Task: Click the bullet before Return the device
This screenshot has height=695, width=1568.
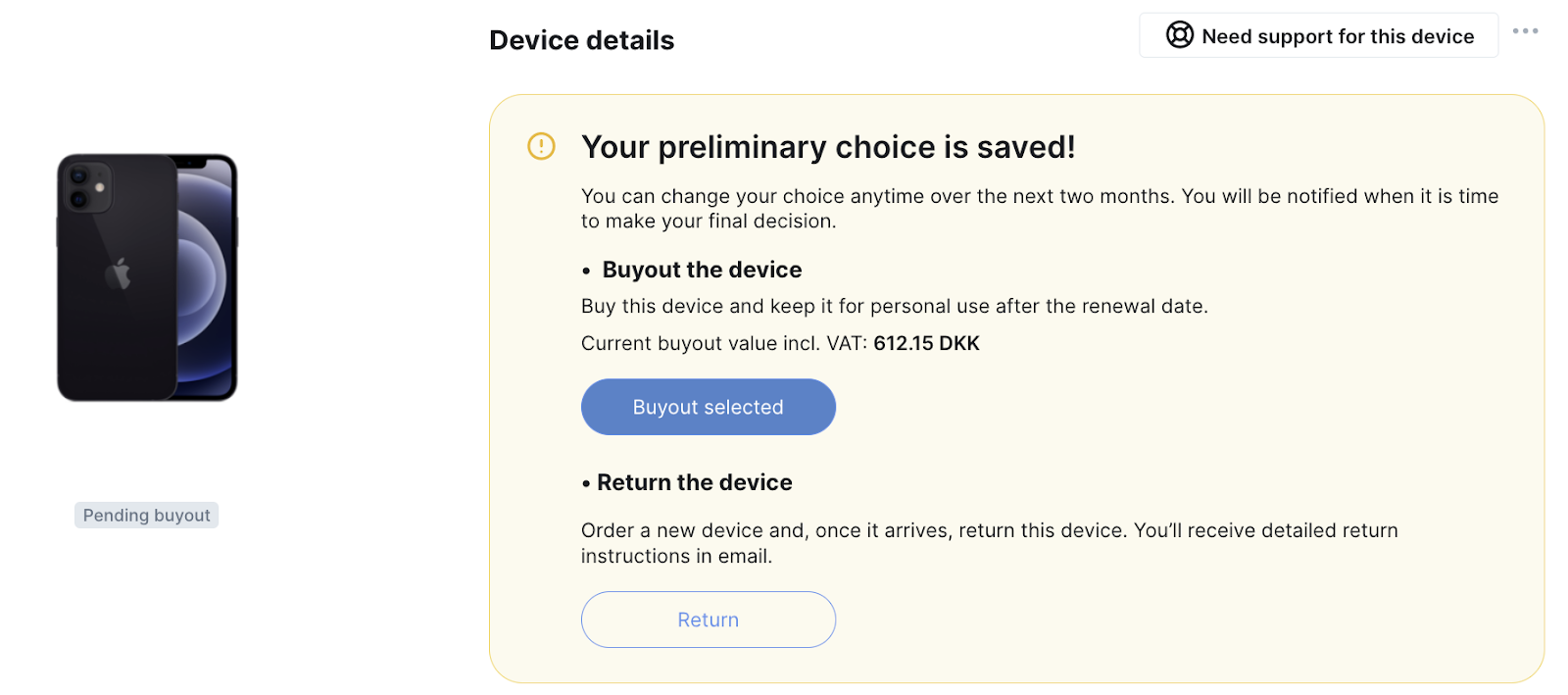Action: coord(586,483)
